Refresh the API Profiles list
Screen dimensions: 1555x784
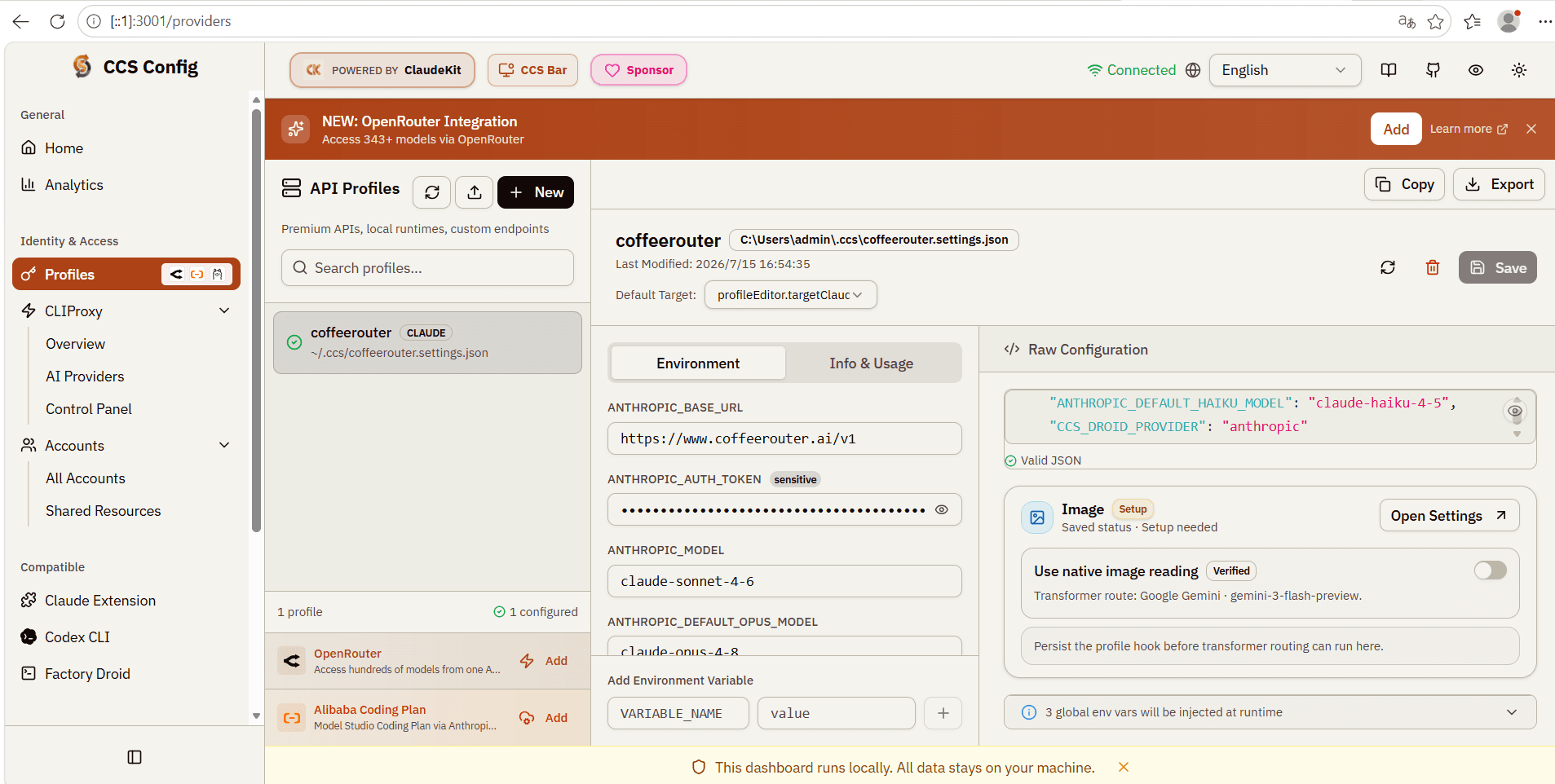click(x=432, y=192)
